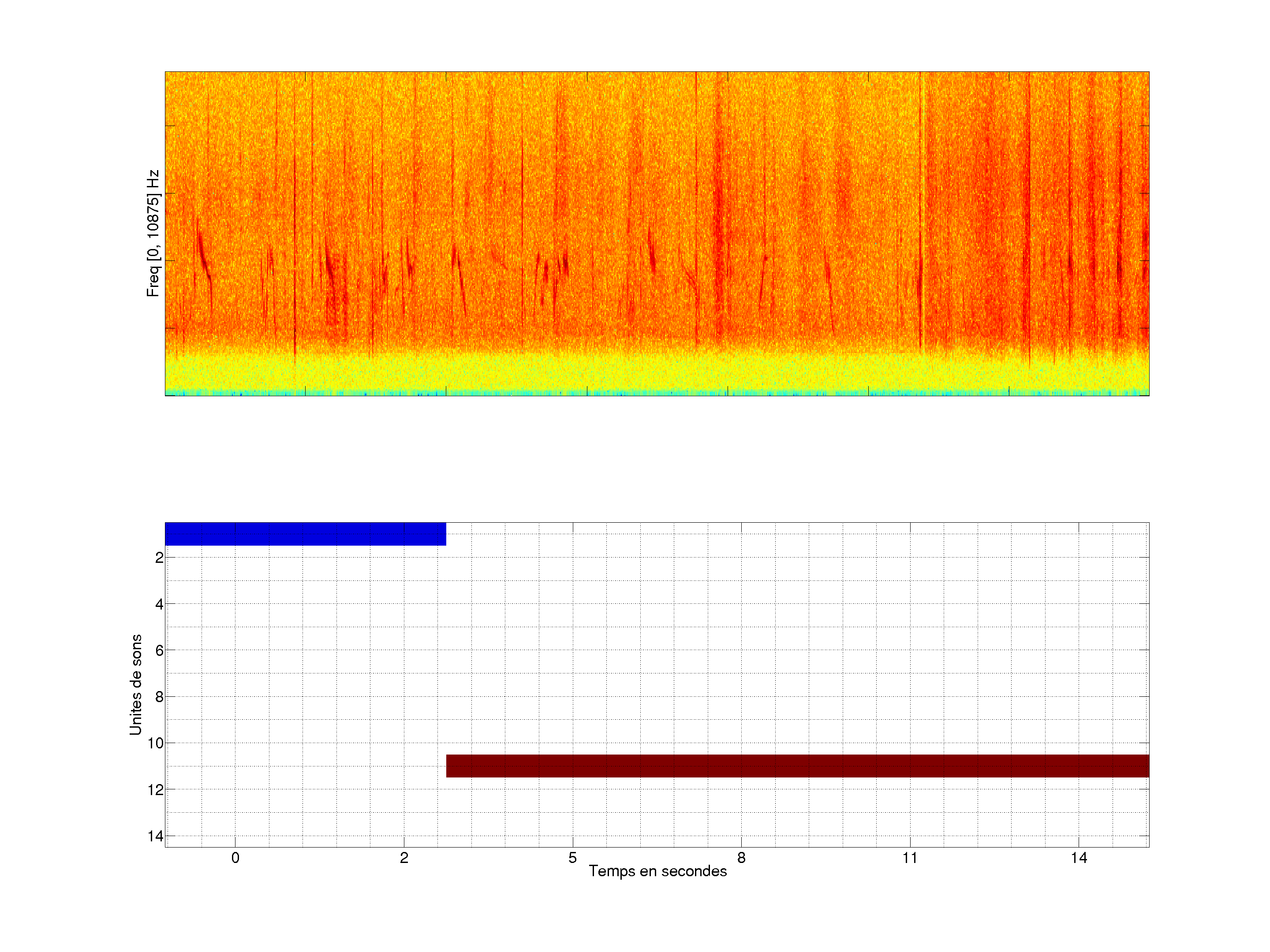Click y-axis tick label 8
Image resolution: width=1270 pixels, height=952 pixels.
[x=159, y=697]
